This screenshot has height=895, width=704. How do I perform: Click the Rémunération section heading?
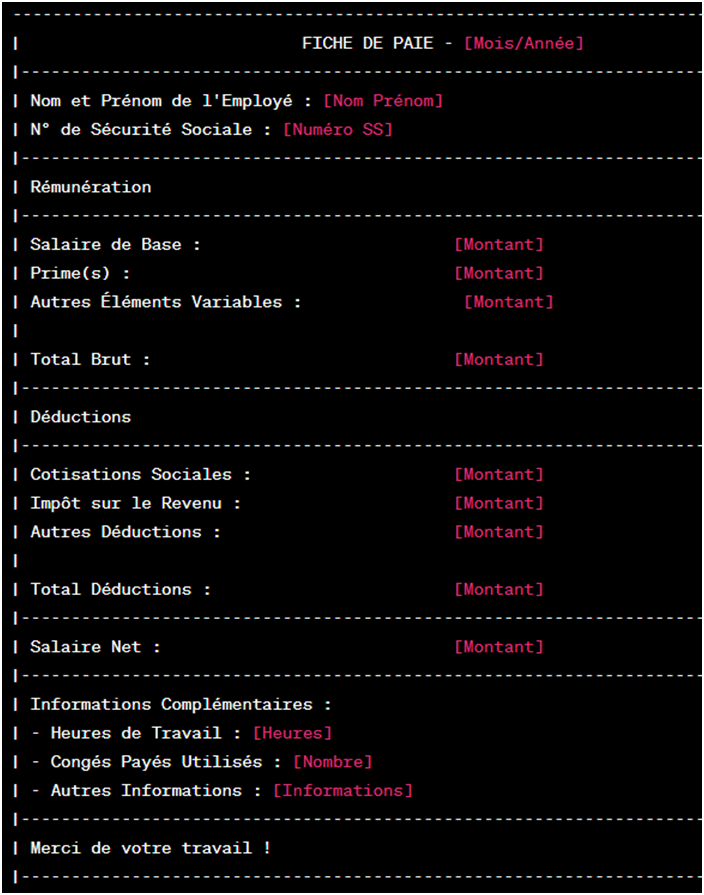91,187
